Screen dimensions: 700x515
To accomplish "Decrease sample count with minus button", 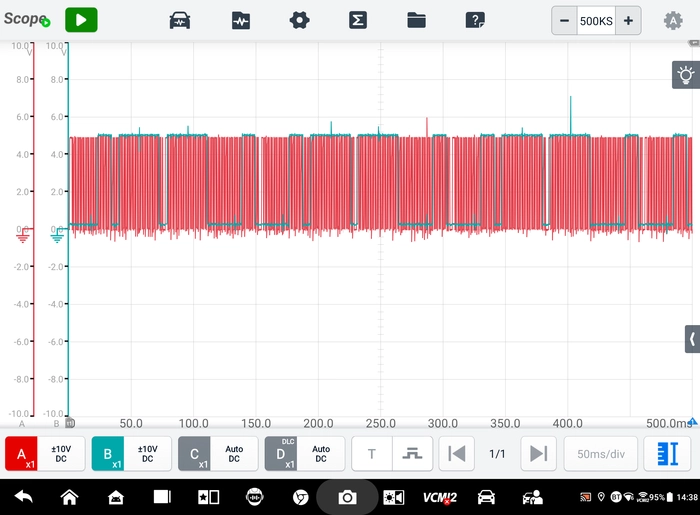I will tap(564, 21).
